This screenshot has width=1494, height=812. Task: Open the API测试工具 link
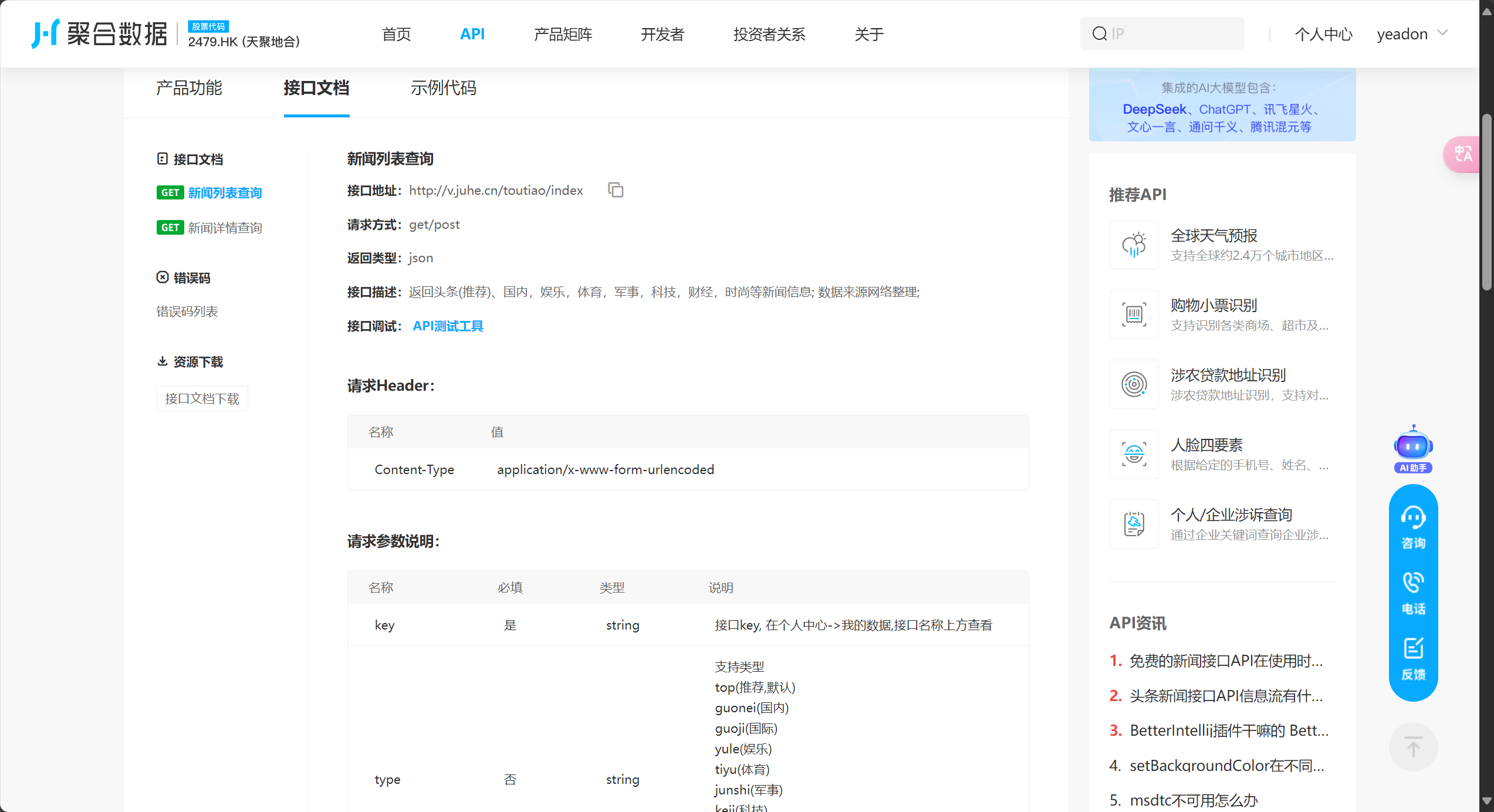tap(448, 326)
